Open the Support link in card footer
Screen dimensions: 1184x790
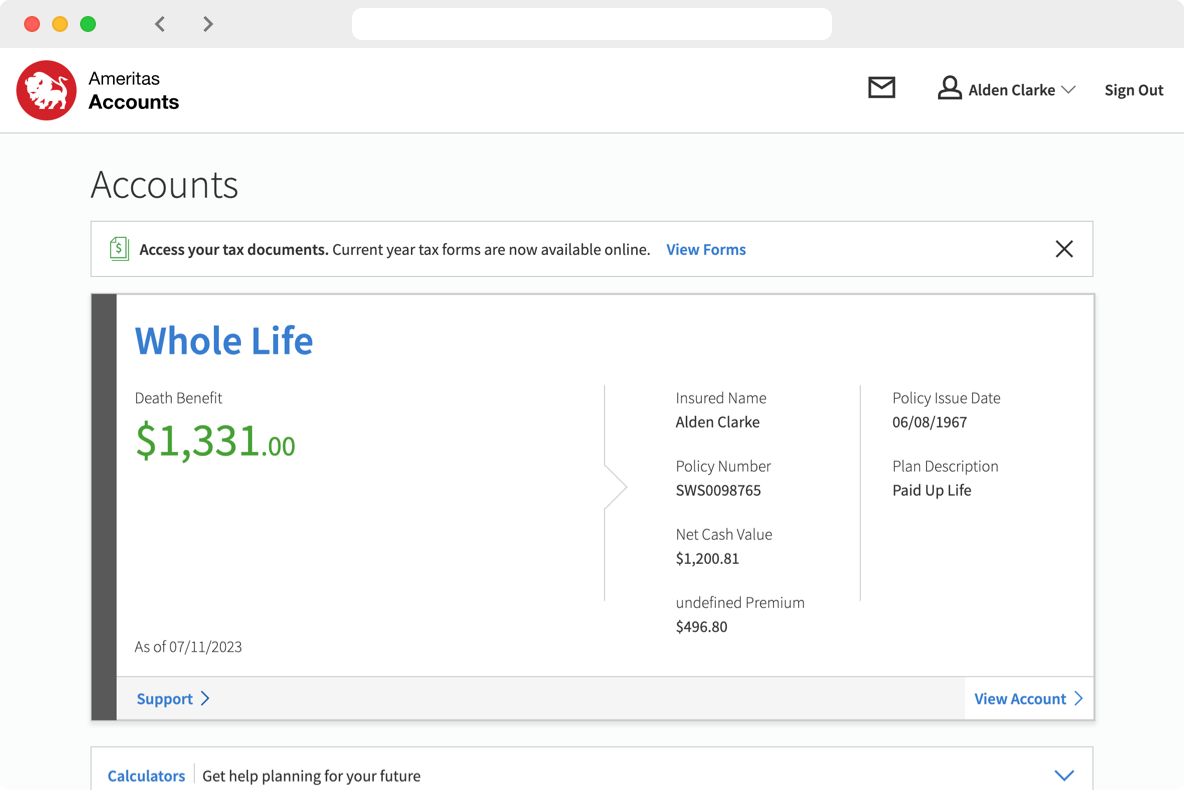[x=164, y=698]
